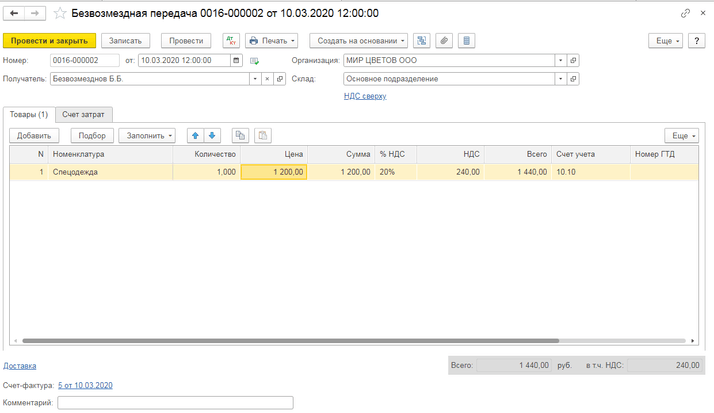Open the Склад dropdown list
714x413 pixels.
tap(560, 78)
